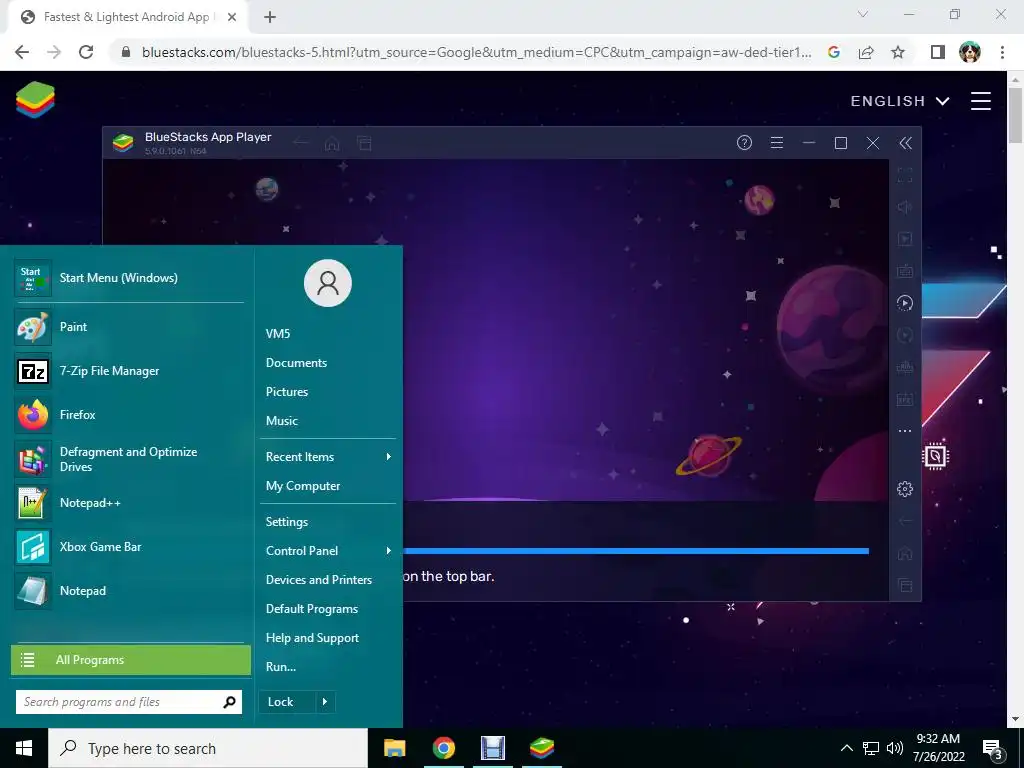
Task: Open BlueStacks App Player hamburger menu
Action: tap(776, 142)
